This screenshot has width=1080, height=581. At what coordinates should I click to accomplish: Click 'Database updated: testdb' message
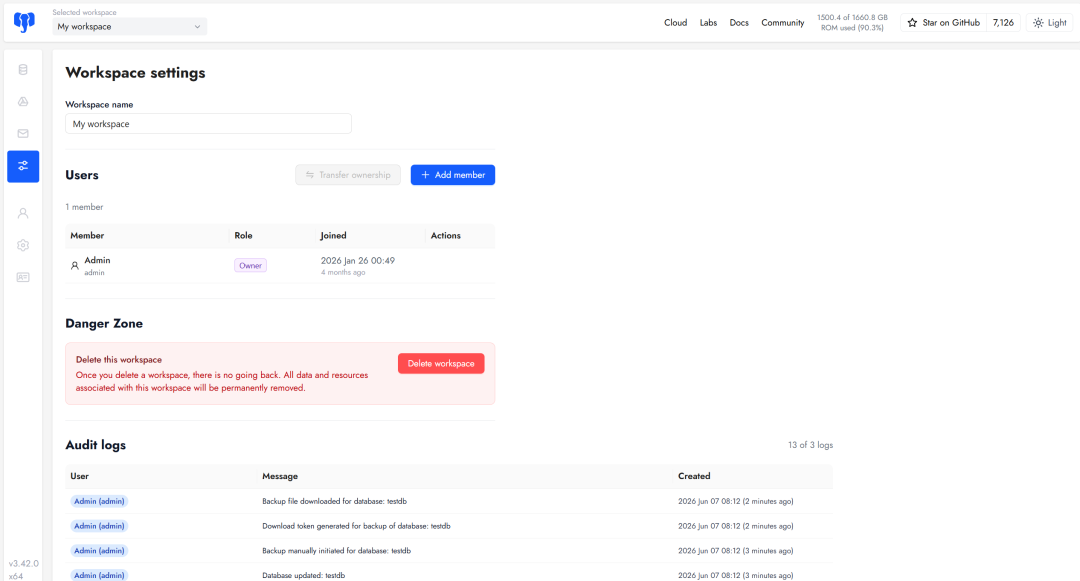303,575
